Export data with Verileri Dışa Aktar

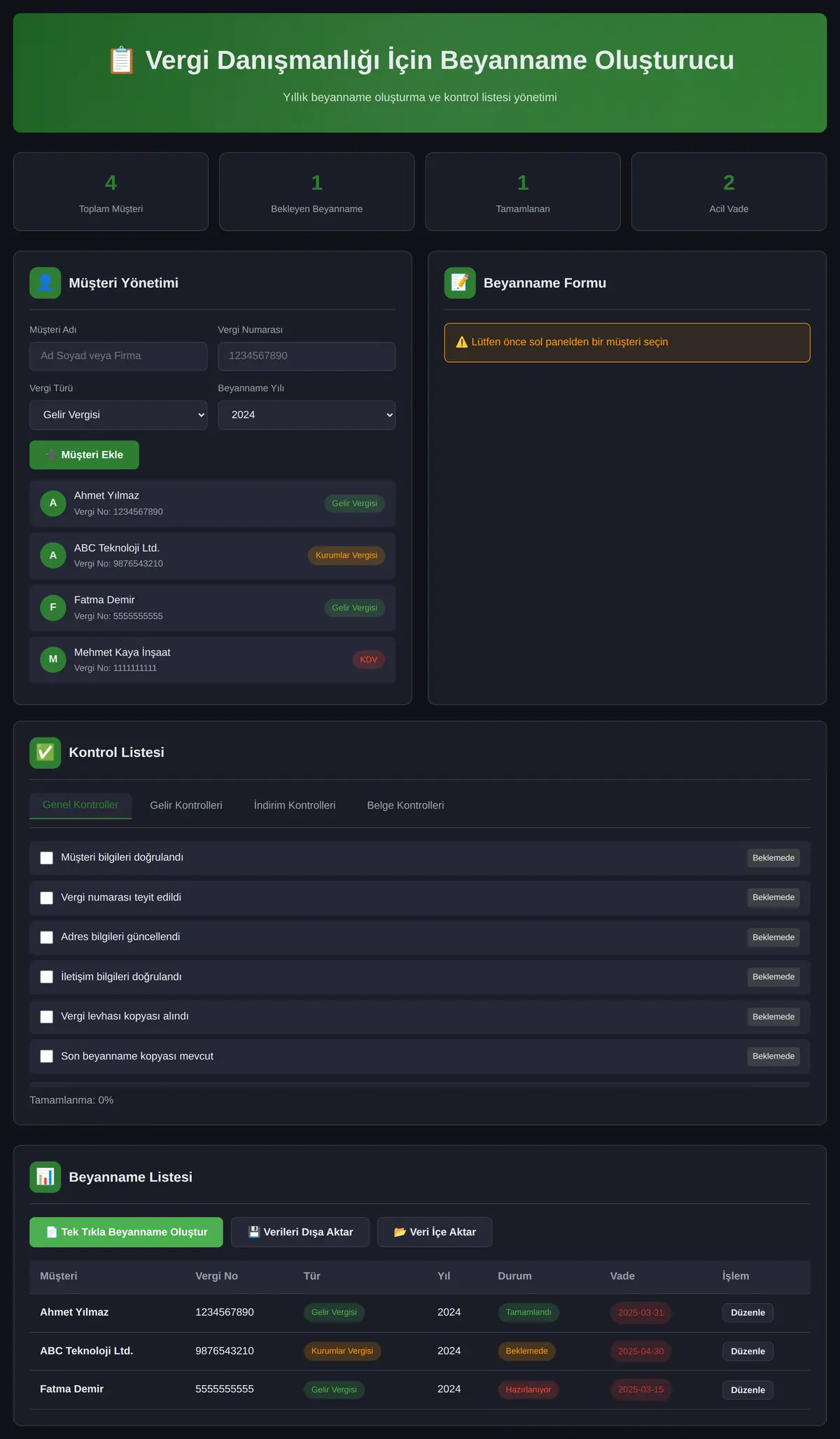pos(300,1232)
